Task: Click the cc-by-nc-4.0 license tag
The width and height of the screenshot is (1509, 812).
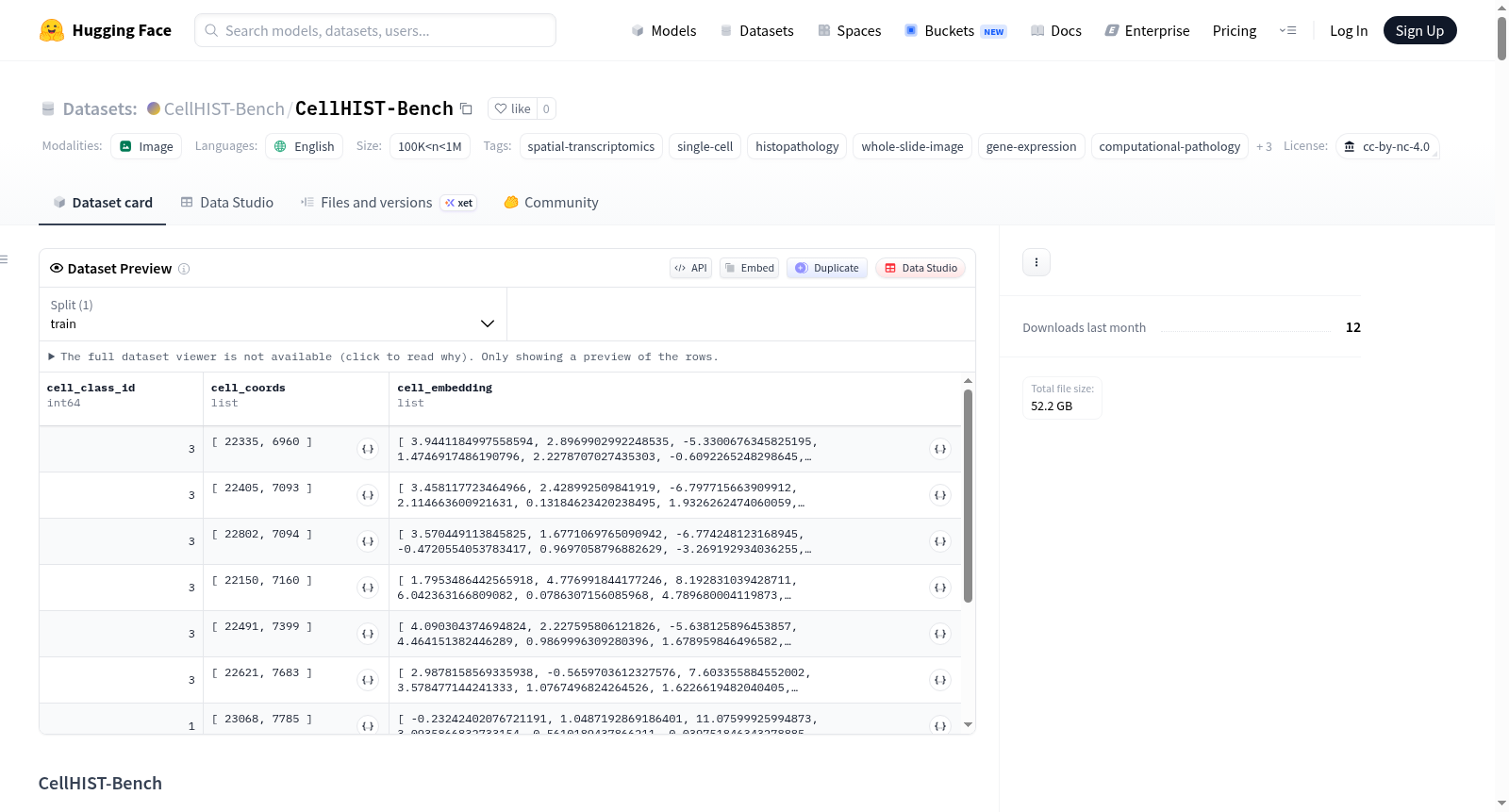Action: point(1387,146)
